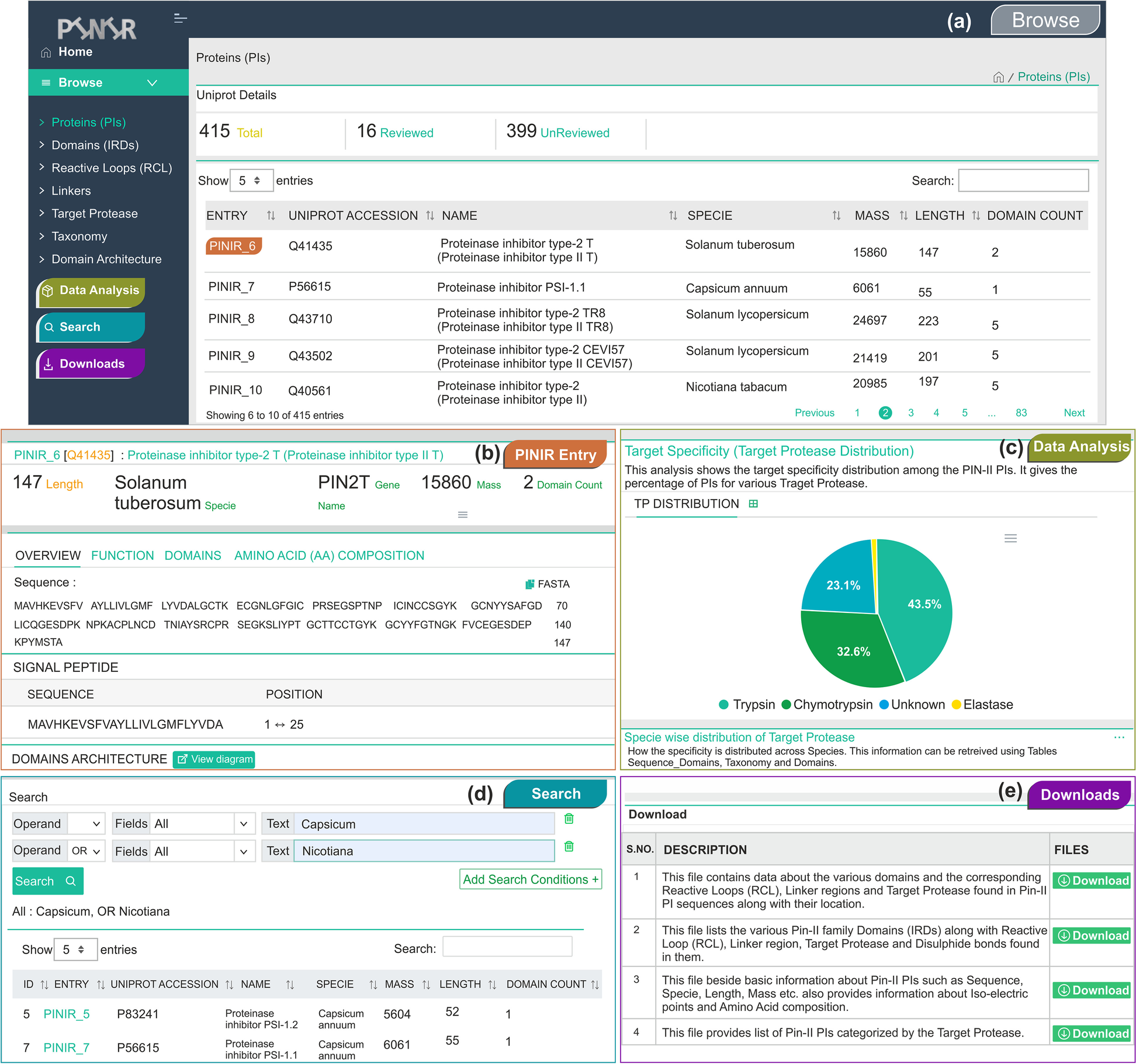This screenshot has width=1136, height=1064.
Task: Toggle the Chymotrypsin legend item
Action: point(827,705)
